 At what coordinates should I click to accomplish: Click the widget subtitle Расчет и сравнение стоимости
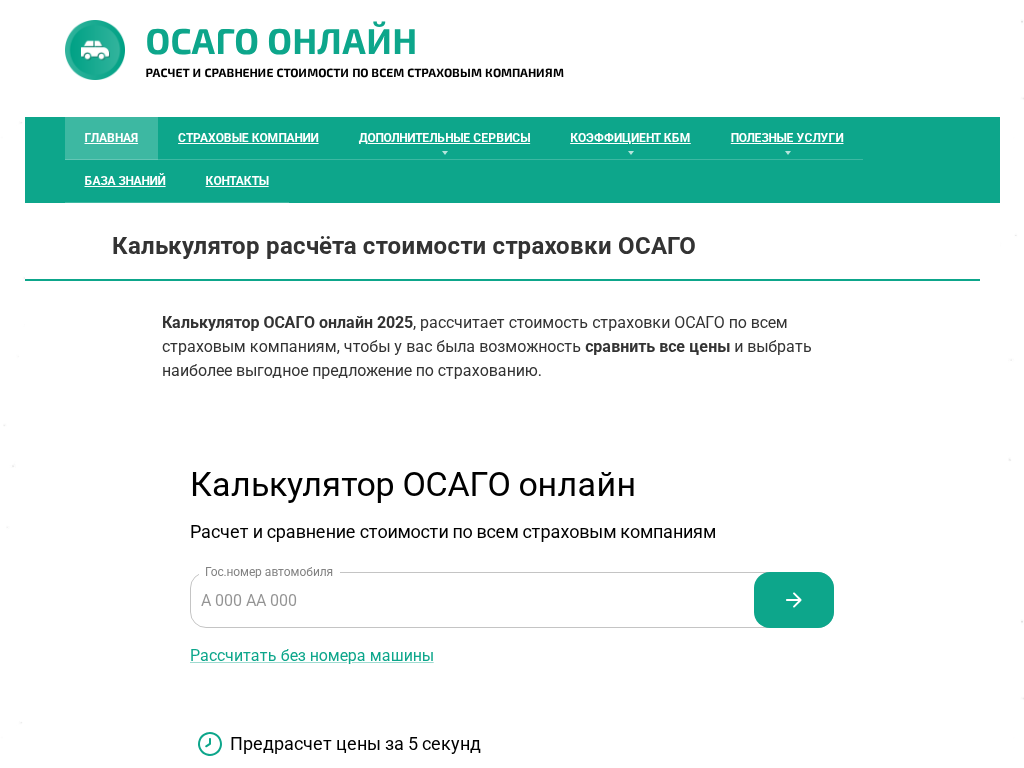tap(453, 532)
